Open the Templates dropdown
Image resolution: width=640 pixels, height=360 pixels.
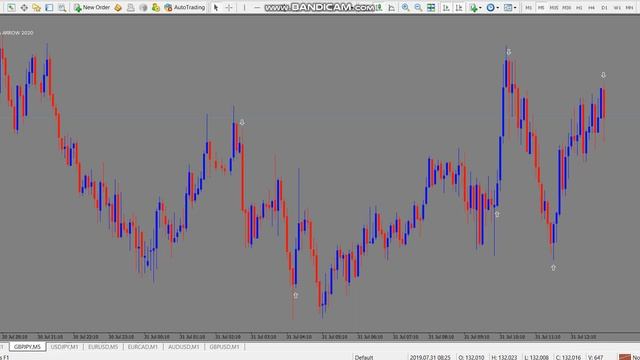(x=510, y=7)
